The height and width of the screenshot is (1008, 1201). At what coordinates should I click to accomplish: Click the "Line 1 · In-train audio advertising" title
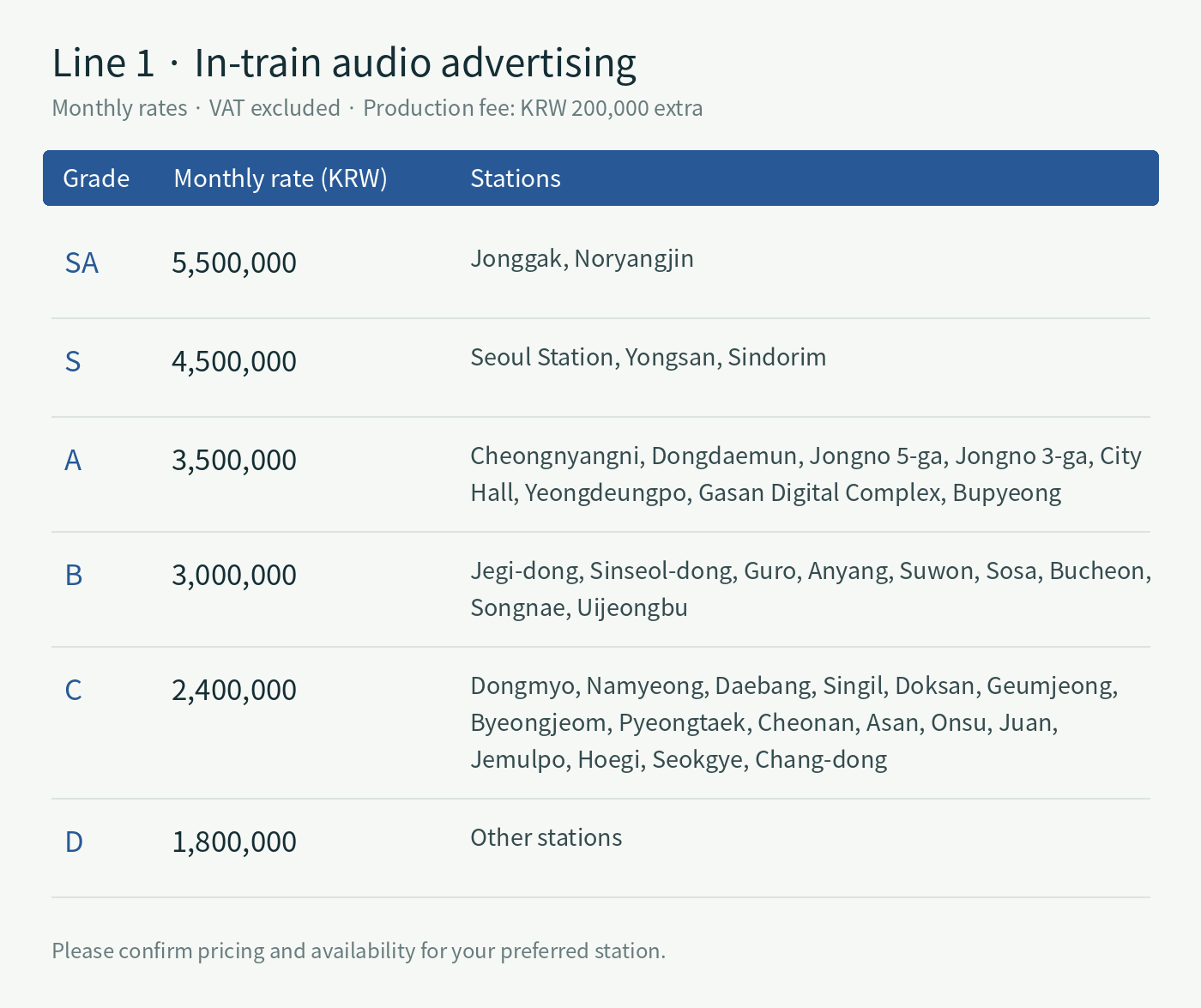click(344, 63)
